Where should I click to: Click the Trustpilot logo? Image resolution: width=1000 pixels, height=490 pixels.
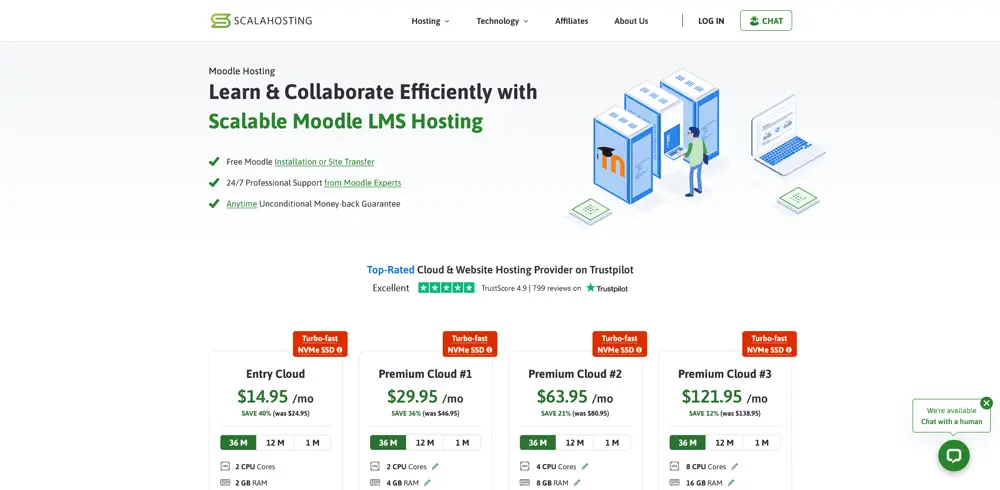point(607,288)
